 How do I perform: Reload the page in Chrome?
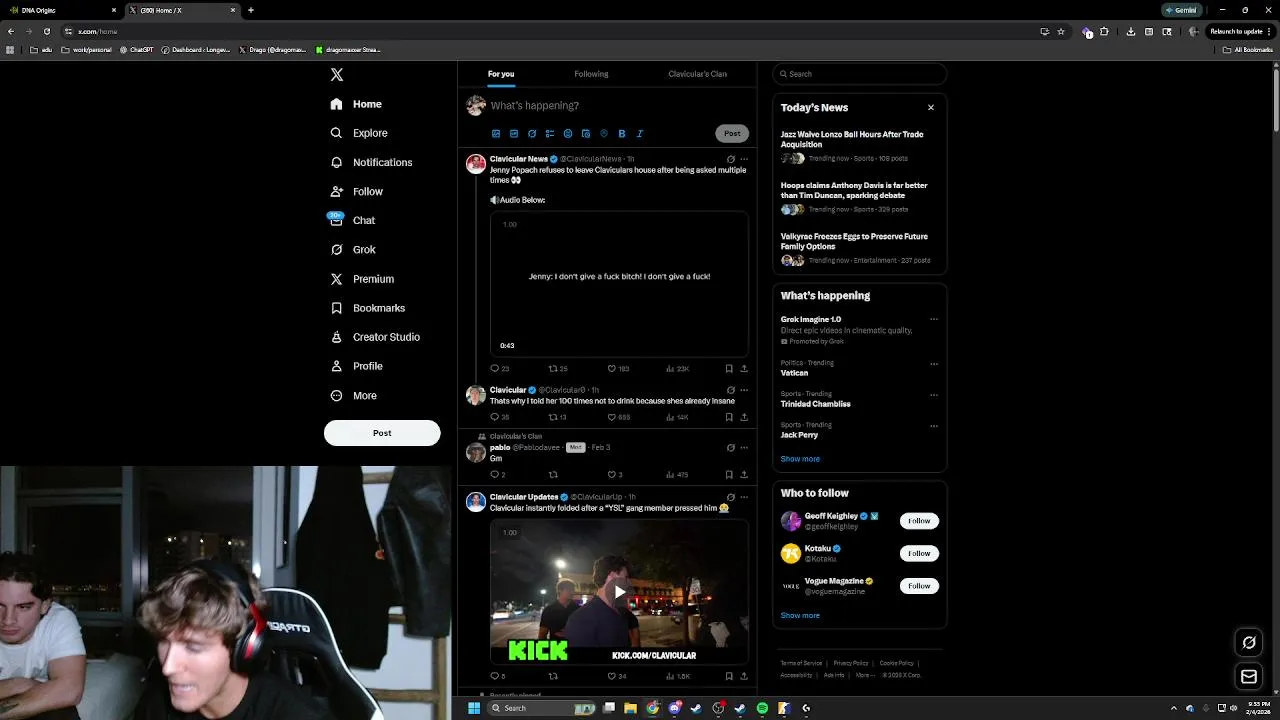(46, 31)
